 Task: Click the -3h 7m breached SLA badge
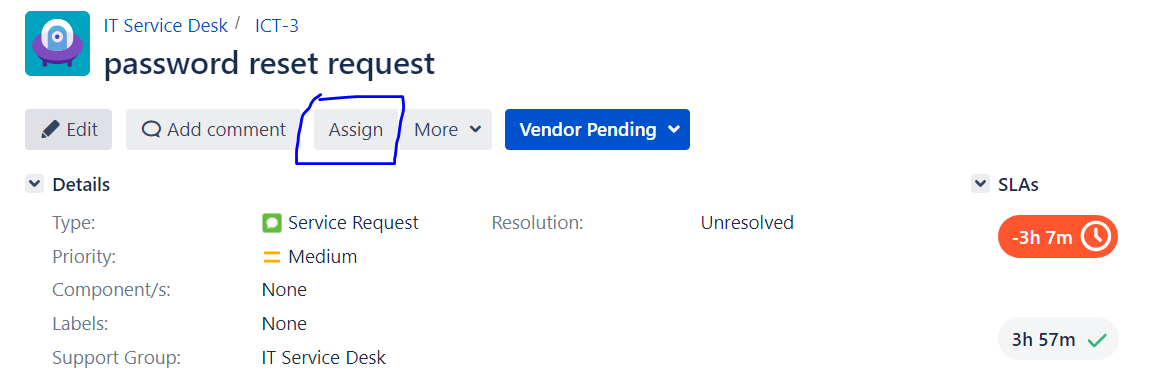(1057, 237)
